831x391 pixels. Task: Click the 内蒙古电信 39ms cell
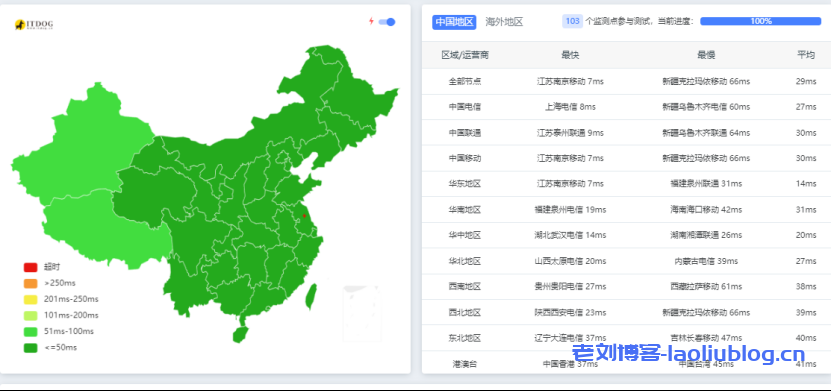click(706, 261)
